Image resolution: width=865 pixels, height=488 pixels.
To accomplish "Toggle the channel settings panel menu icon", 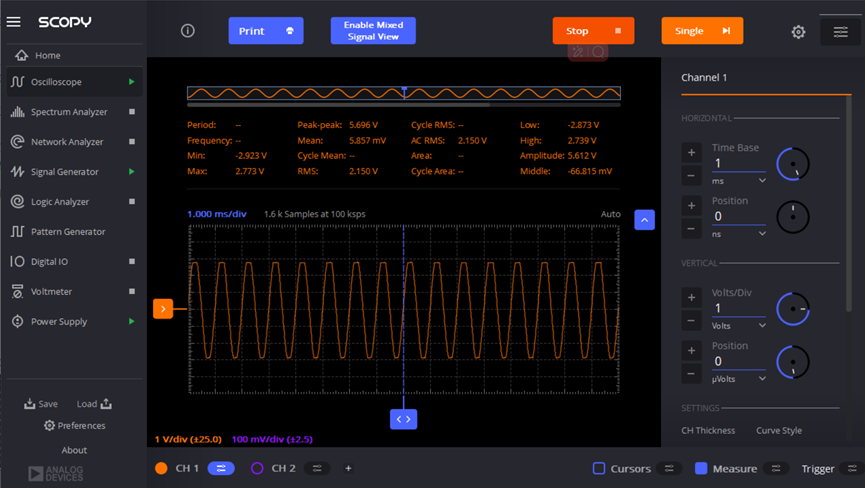I will 840,32.
